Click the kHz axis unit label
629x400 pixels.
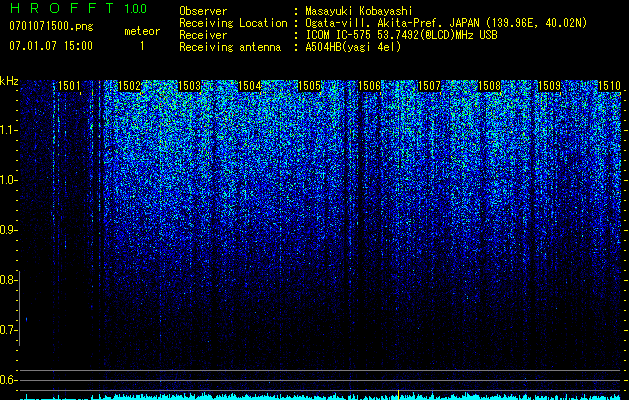coord(9,81)
